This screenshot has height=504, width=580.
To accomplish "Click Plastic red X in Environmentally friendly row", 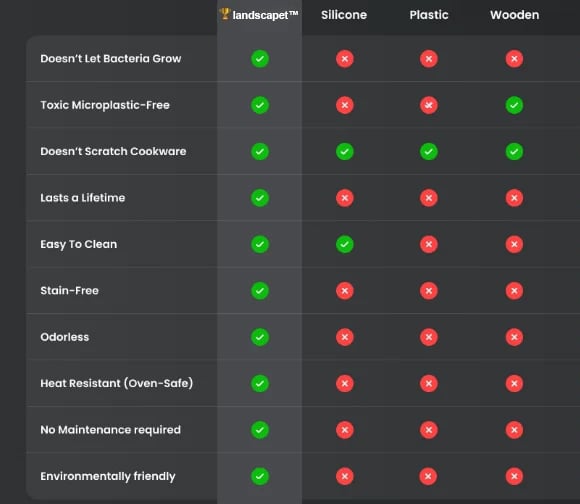I will (x=428, y=476).
